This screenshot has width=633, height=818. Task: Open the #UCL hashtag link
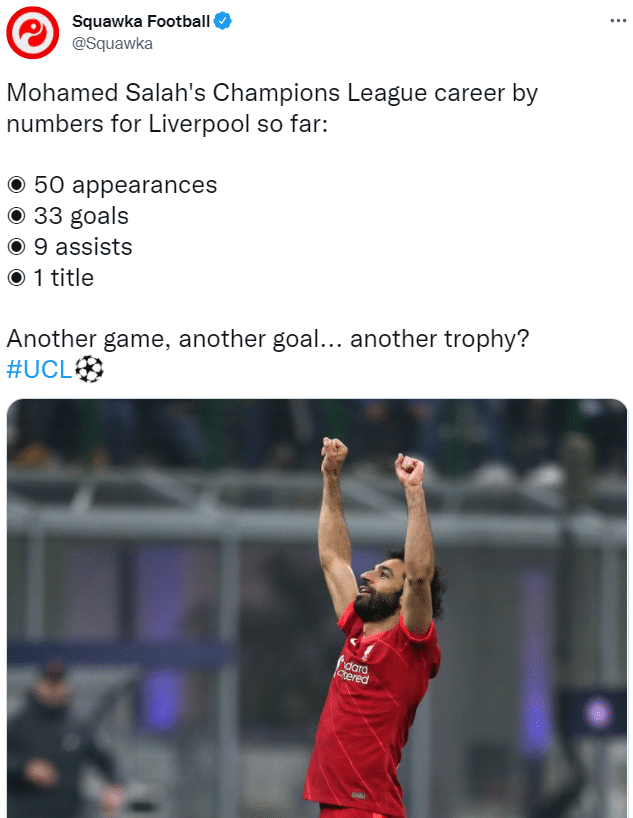(x=39, y=369)
